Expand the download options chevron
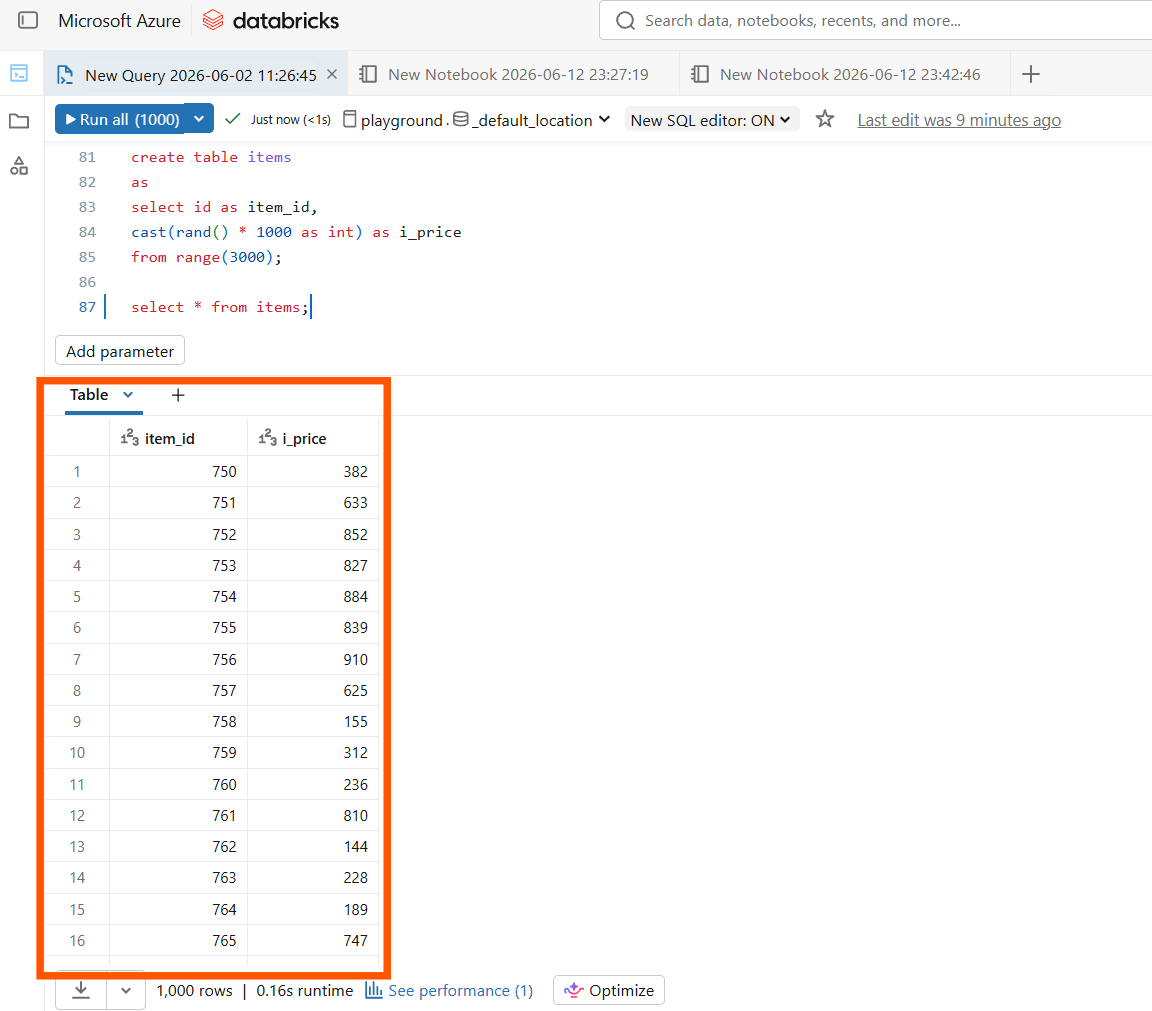Screen dimensions: 1152x1011 pos(126,990)
